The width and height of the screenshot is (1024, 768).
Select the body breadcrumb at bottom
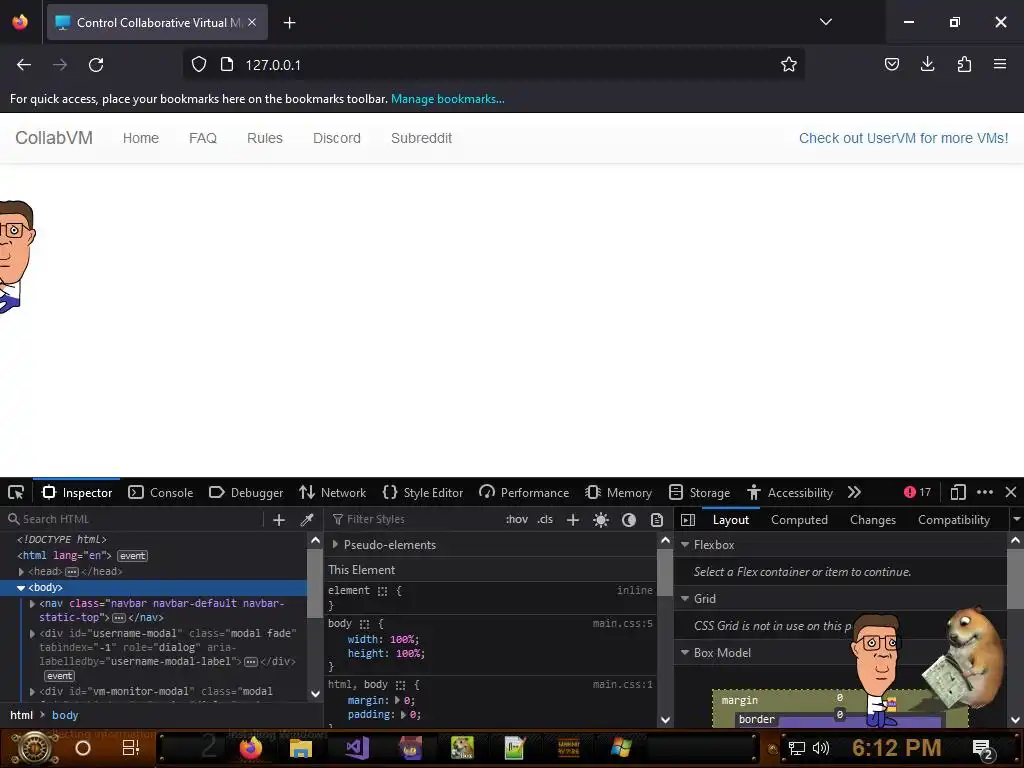pyautogui.click(x=65, y=715)
